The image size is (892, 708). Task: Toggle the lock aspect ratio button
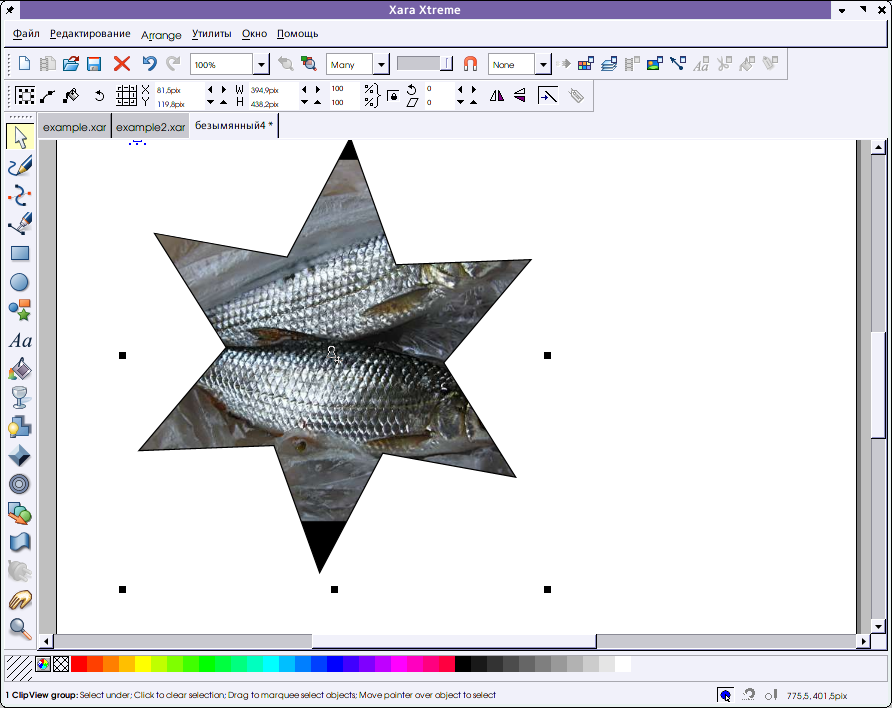(x=392, y=96)
